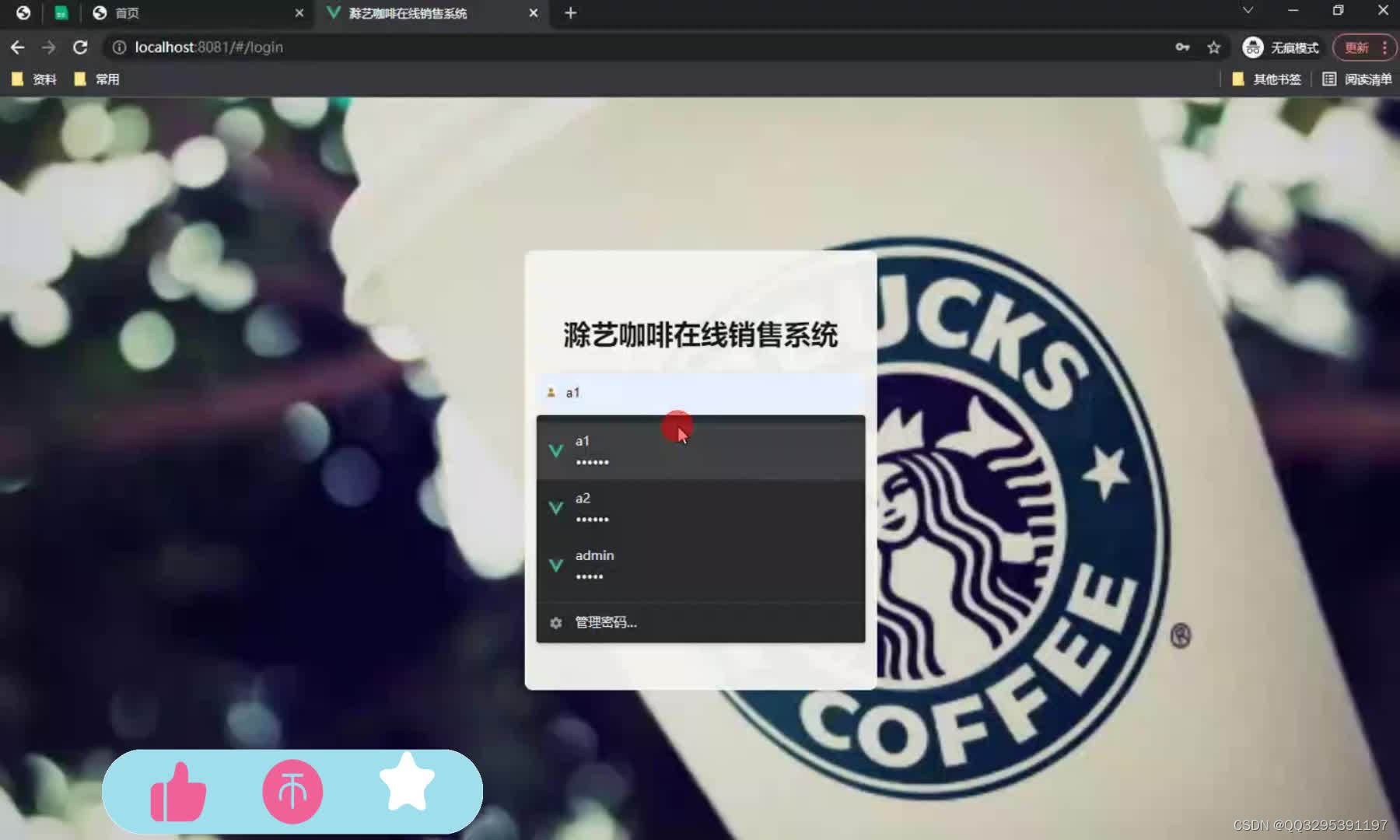Screen dimensions: 1400x840
Task: Choose saved admin account from autofill
Action: (700, 565)
